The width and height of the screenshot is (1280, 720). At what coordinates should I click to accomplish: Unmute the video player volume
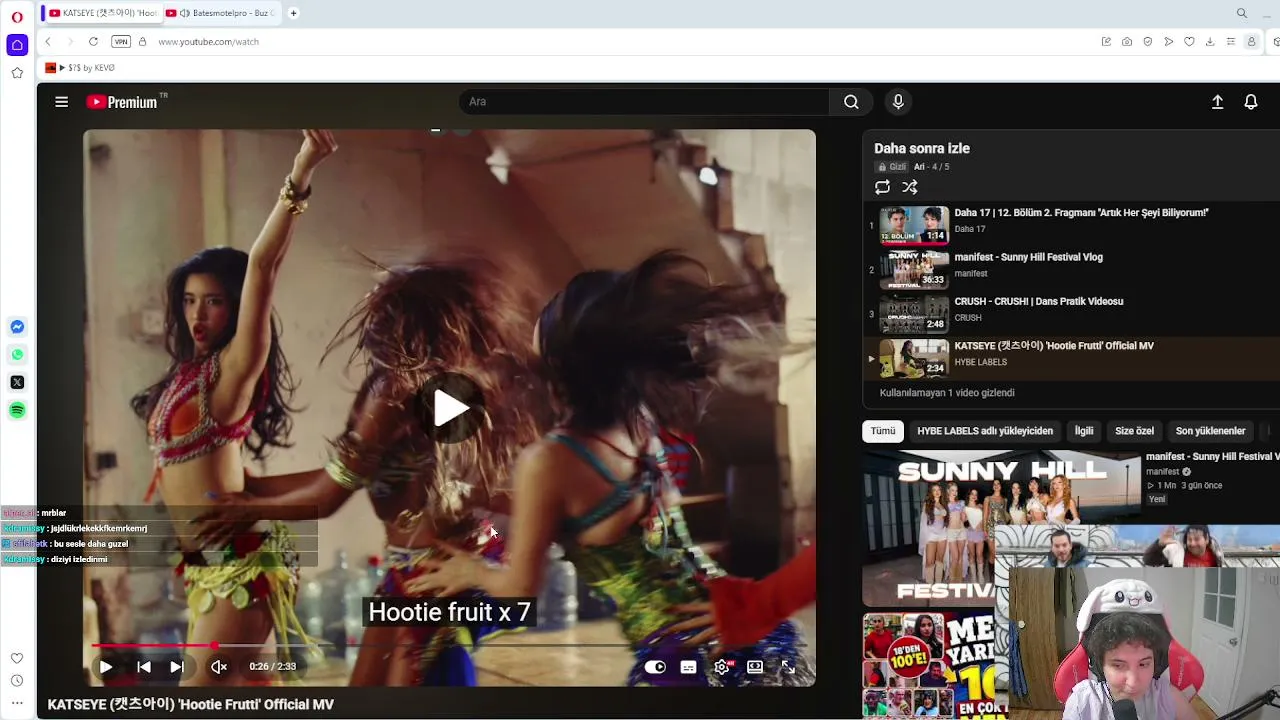[x=219, y=666]
